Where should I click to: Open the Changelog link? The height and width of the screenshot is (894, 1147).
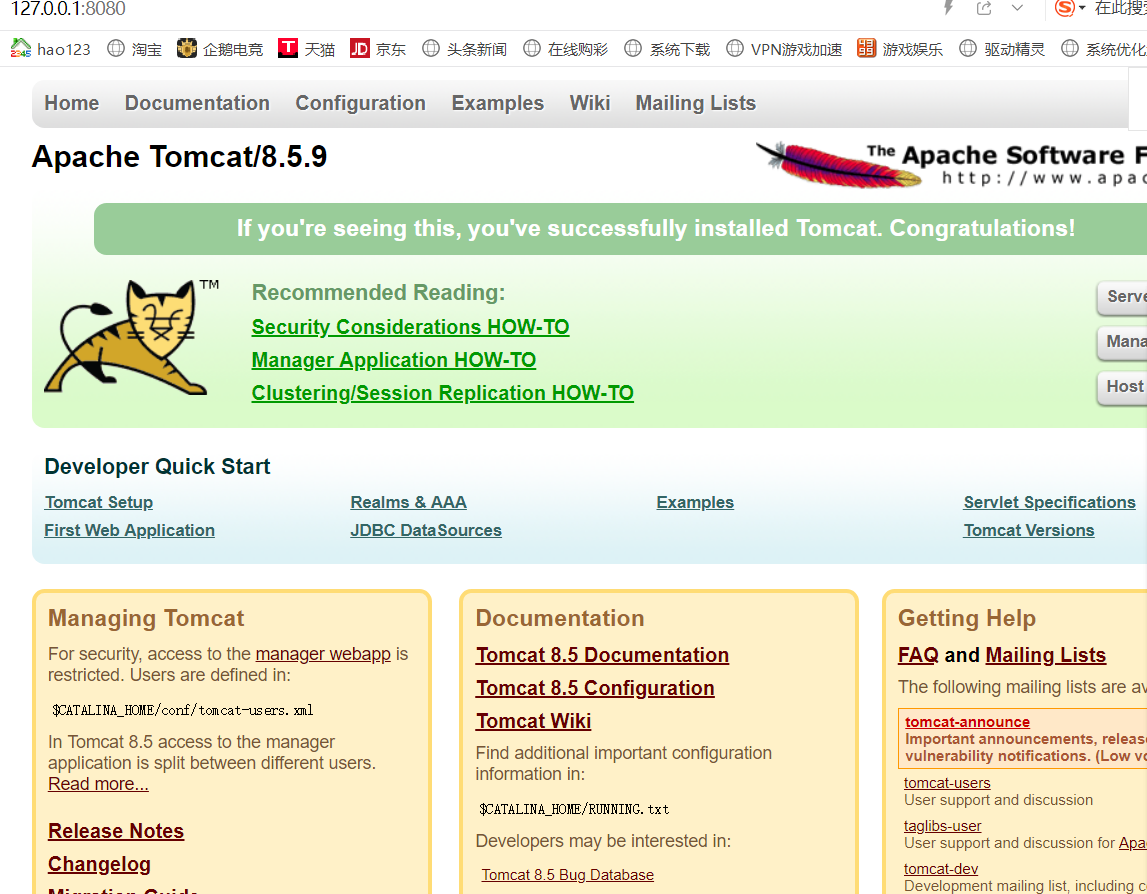[99, 864]
